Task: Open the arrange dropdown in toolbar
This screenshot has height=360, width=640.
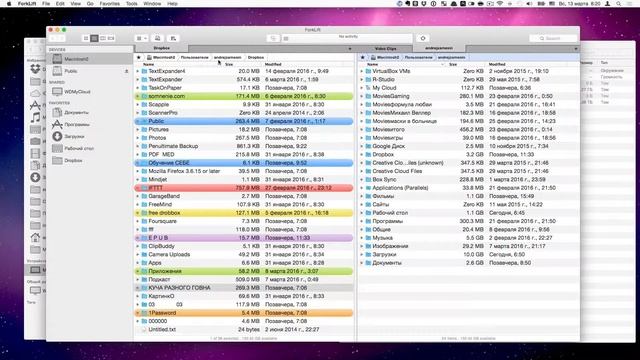Action: [x=142, y=38]
